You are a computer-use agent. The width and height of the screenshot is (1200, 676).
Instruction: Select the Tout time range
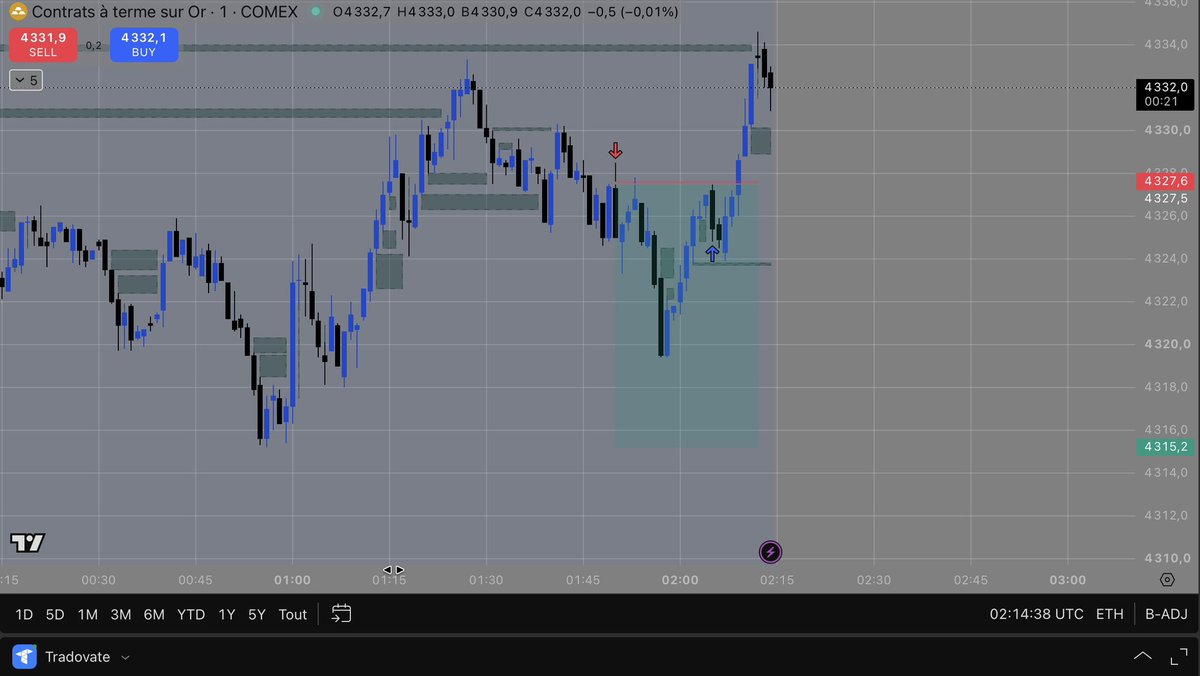pos(293,614)
